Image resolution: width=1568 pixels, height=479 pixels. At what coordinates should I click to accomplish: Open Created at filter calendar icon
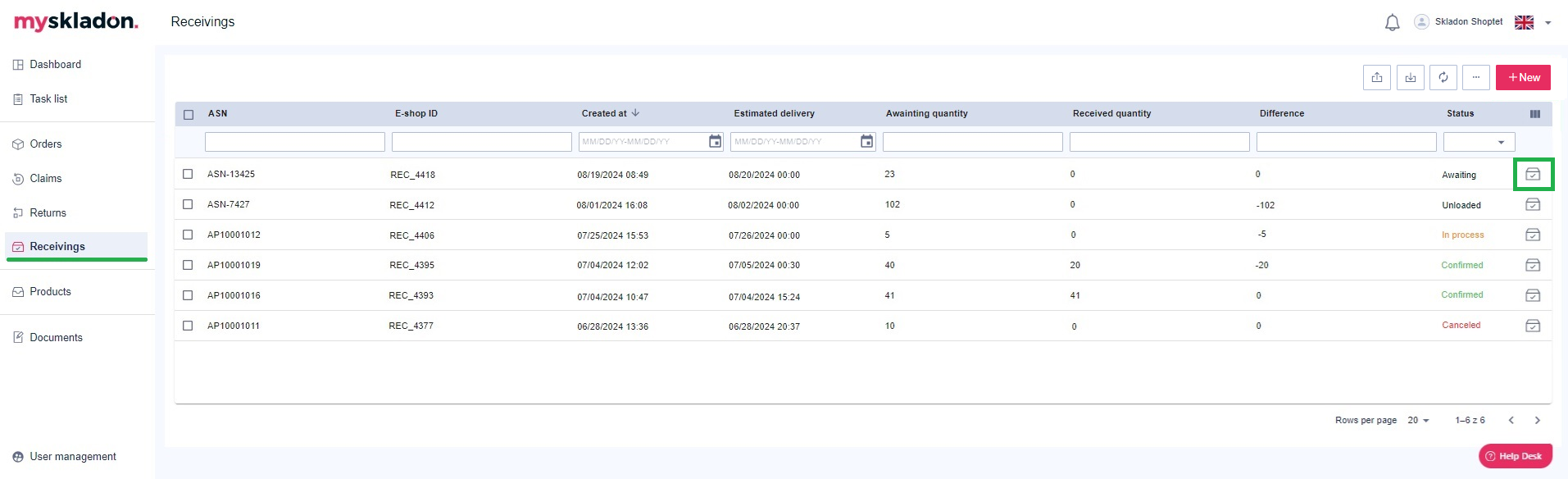(x=715, y=142)
